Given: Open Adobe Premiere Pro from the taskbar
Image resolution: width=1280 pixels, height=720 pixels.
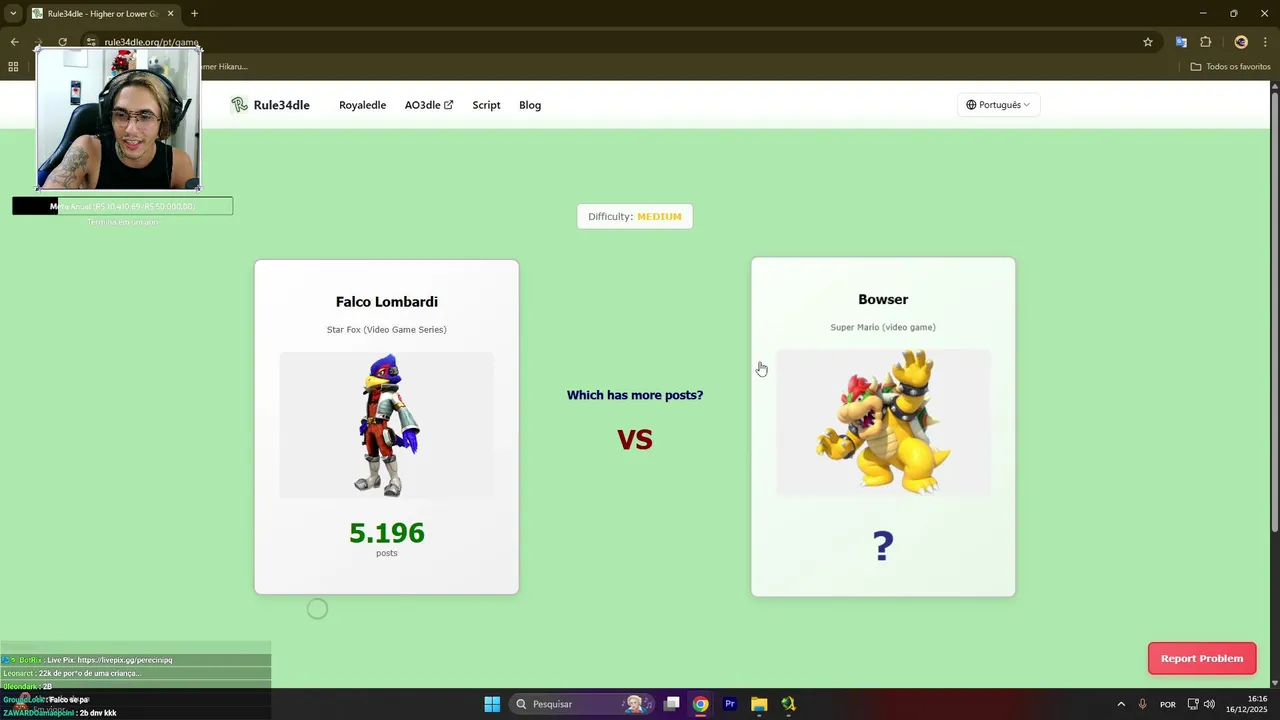Looking at the screenshot, I should pyautogui.click(x=730, y=704).
